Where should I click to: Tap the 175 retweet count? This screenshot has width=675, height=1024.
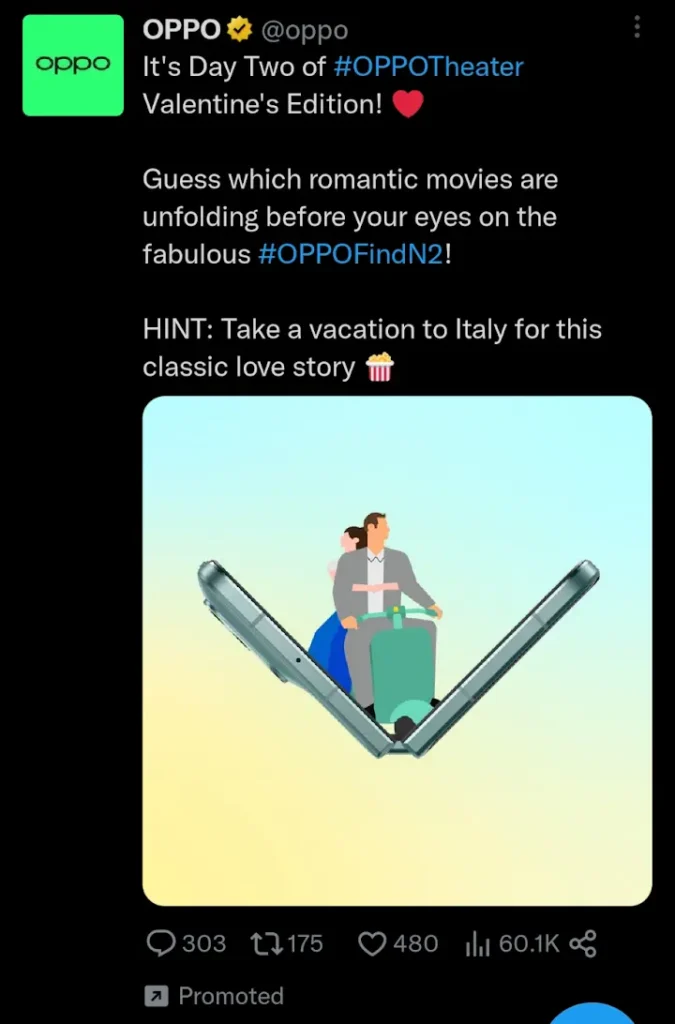[305, 944]
